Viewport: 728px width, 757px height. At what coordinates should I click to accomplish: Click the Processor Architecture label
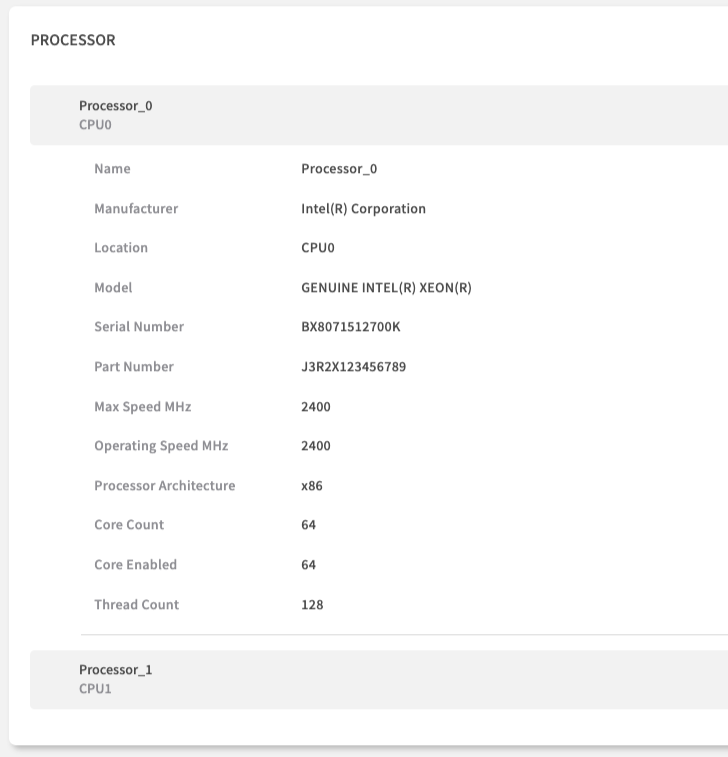(x=164, y=486)
